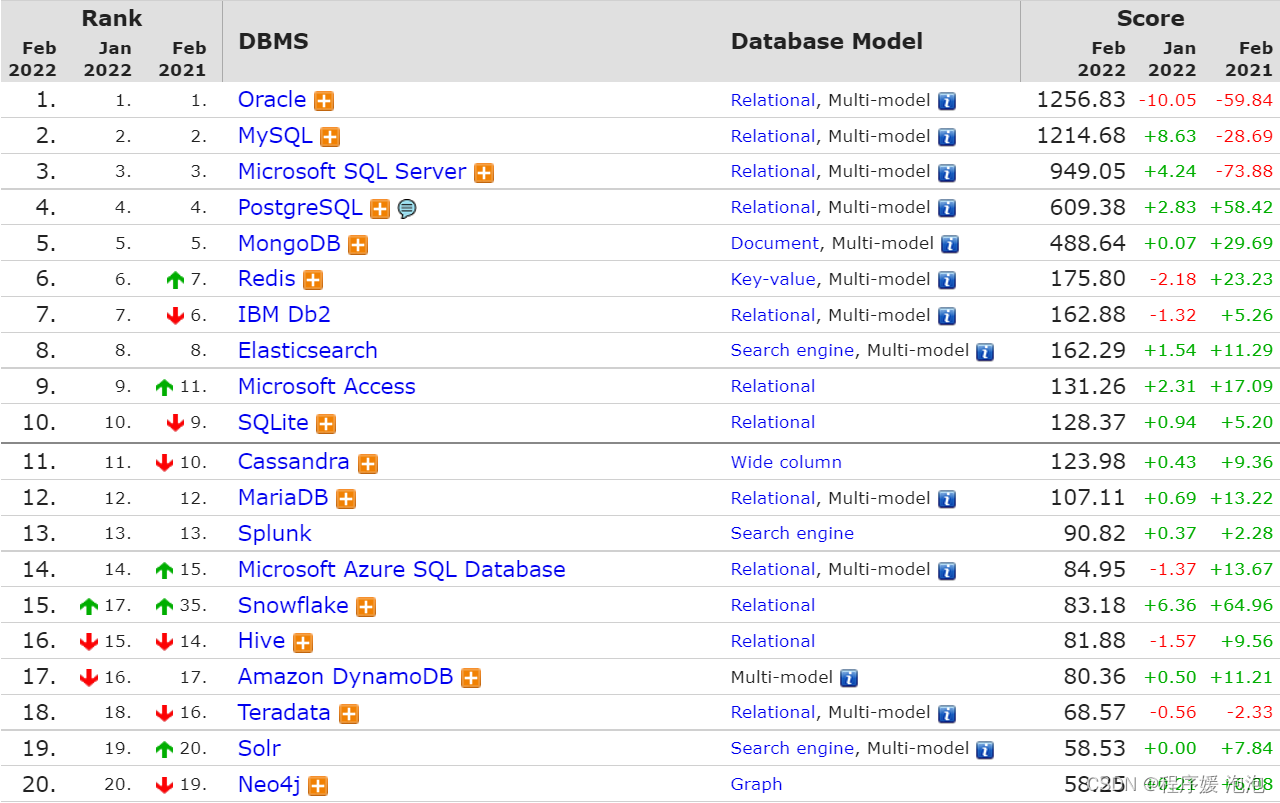Click the info icon in the Redis row
The image size is (1280, 803).
pos(947,280)
